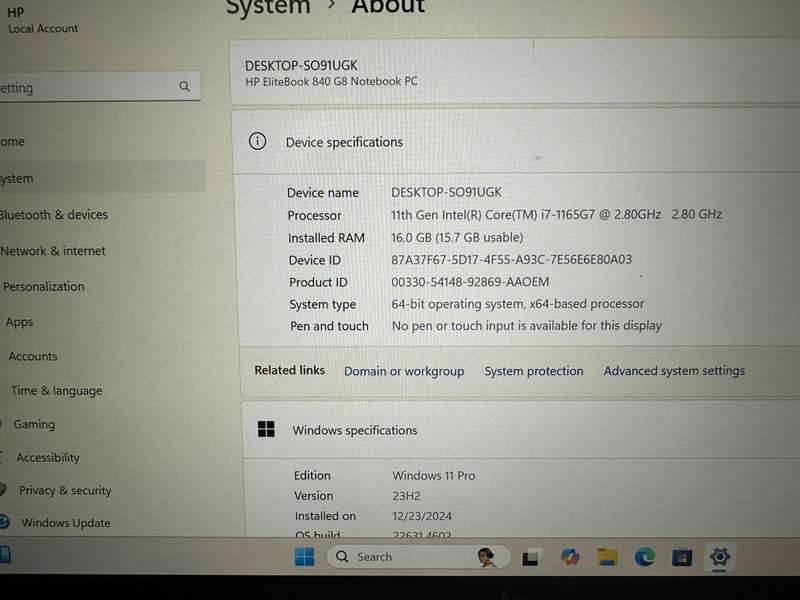Click the Privacy & security shield icon
Image resolution: width=800 pixels, height=600 pixels.
(3, 489)
